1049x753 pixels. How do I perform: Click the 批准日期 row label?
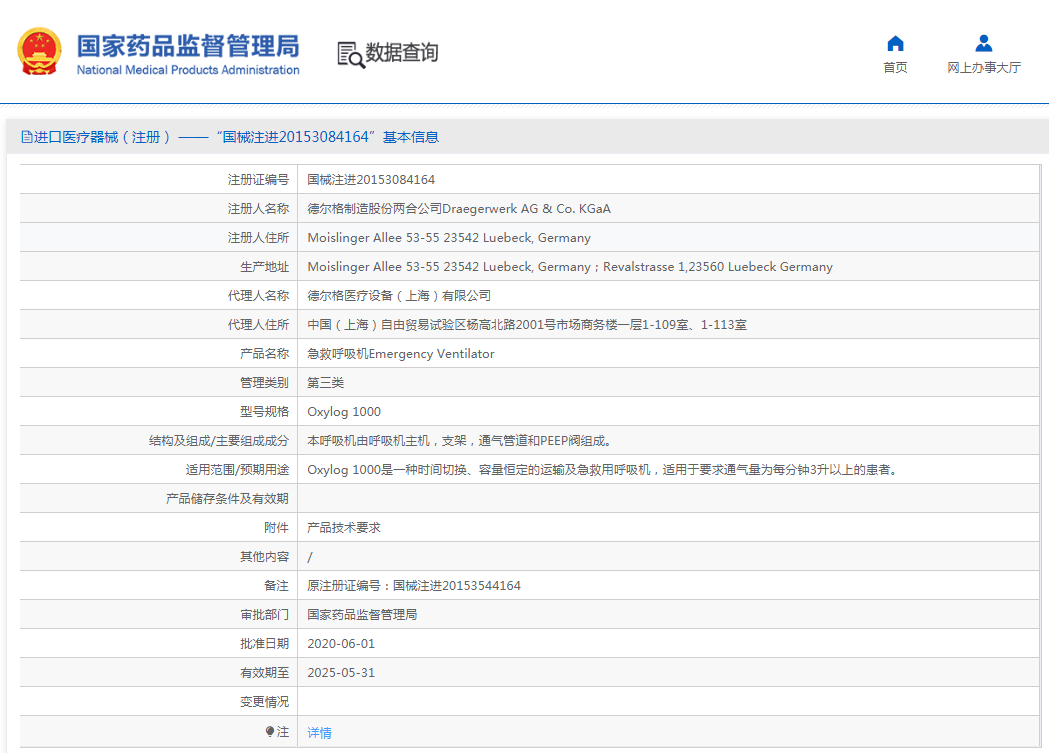[x=264, y=643]
